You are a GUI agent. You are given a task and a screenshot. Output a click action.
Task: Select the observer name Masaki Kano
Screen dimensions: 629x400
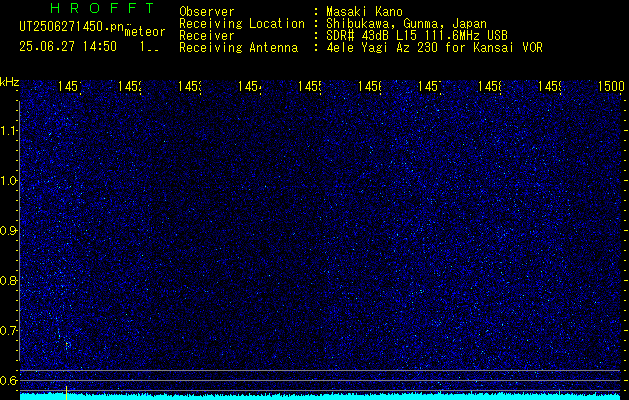click(x=364, y=12)
